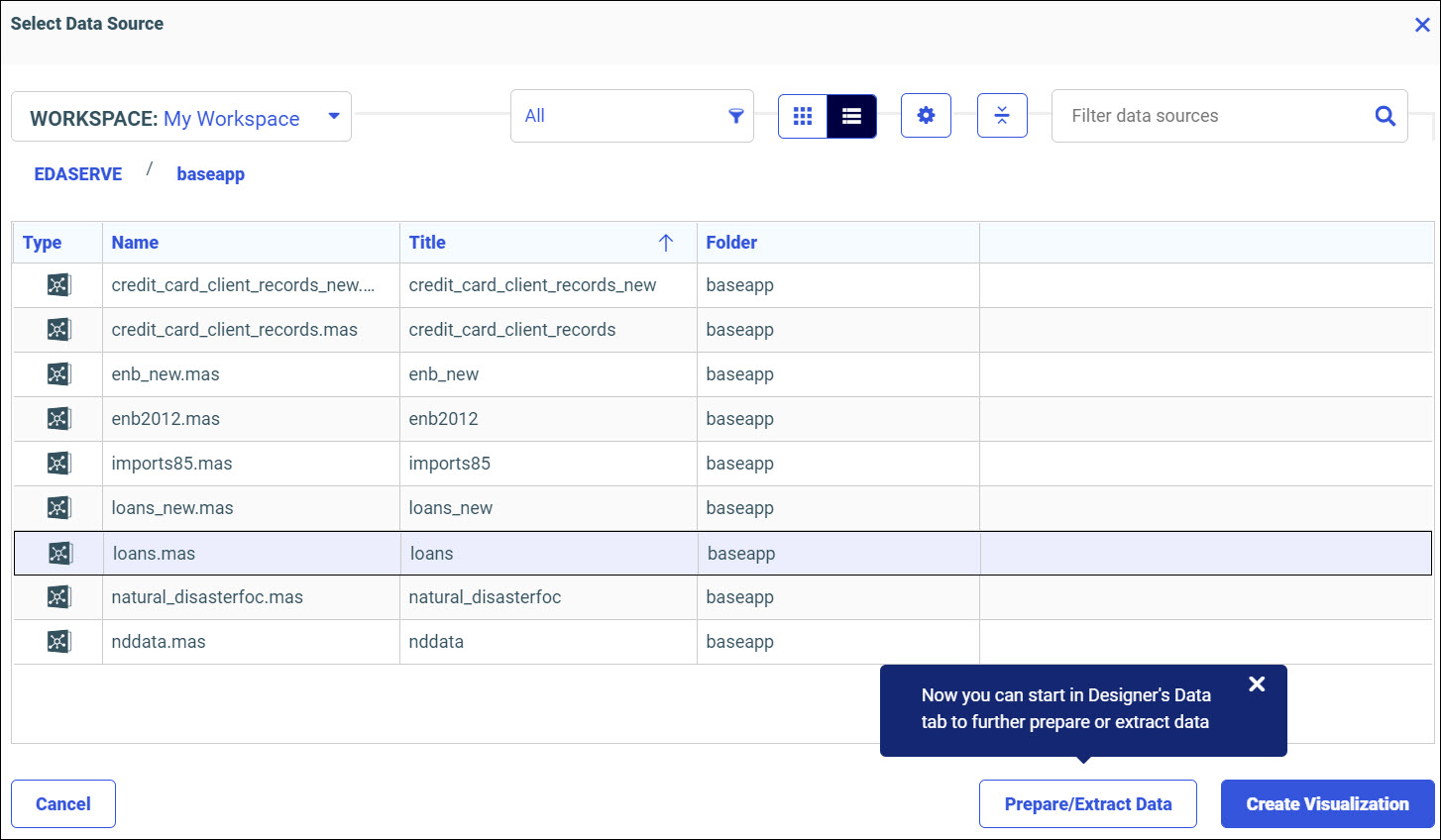1441x840 pixels.
Task: Click the filter funnel icon in All box
Action: pos(735,116)
